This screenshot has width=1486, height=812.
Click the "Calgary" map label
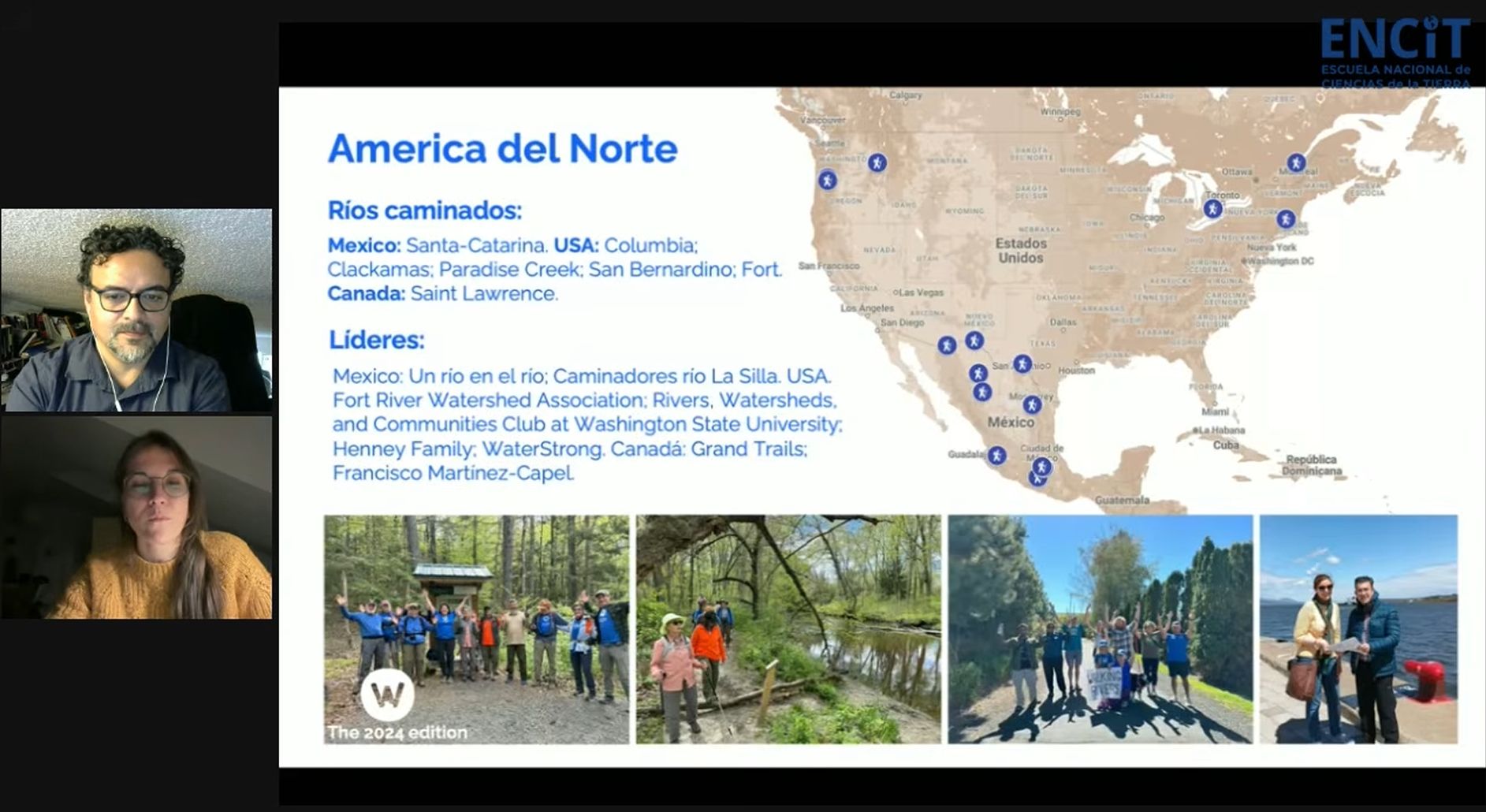(x=906, y=95)
